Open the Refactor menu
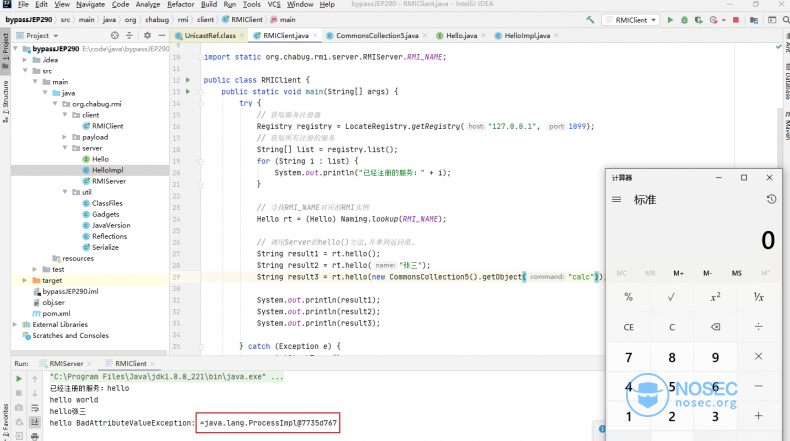This screenshot has width=790, height=441. [x=180, y=5]
